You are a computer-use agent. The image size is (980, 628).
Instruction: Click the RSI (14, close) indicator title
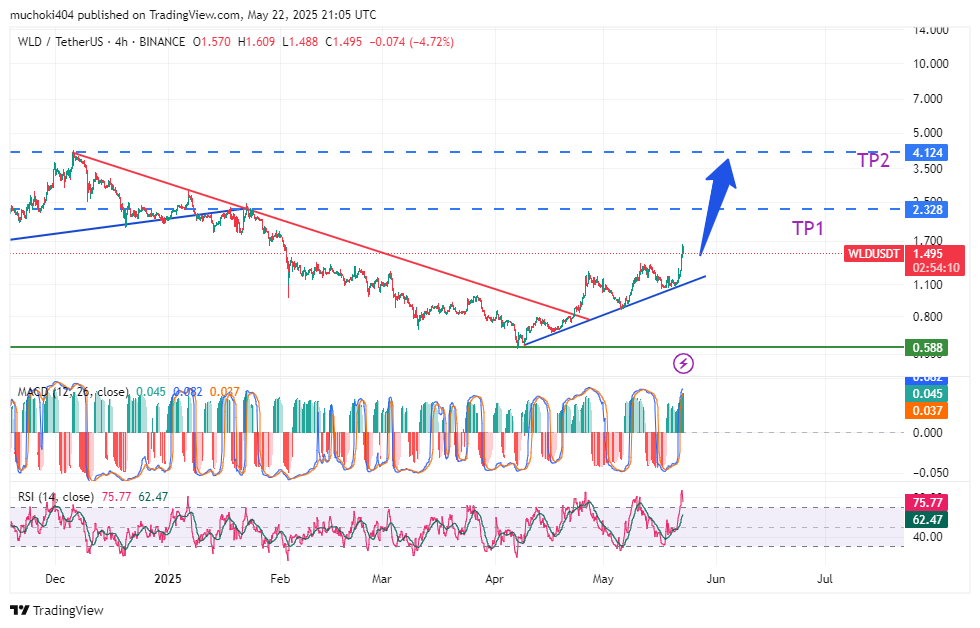56,497
